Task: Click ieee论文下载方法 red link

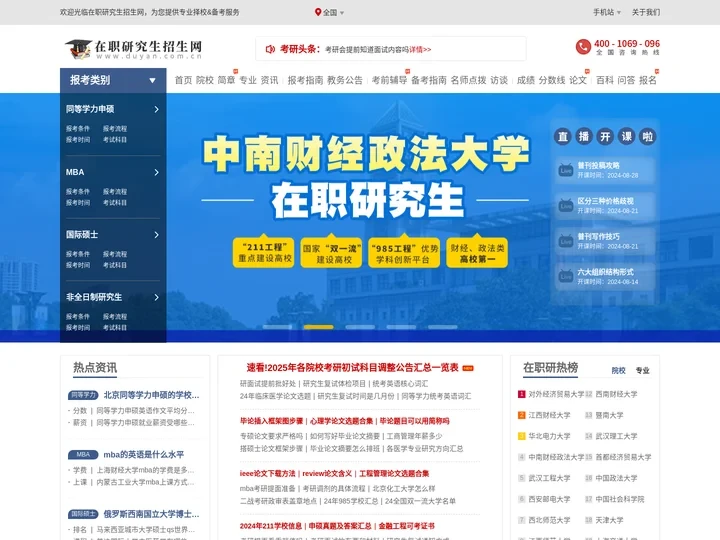Action: (x=267, y=473)
